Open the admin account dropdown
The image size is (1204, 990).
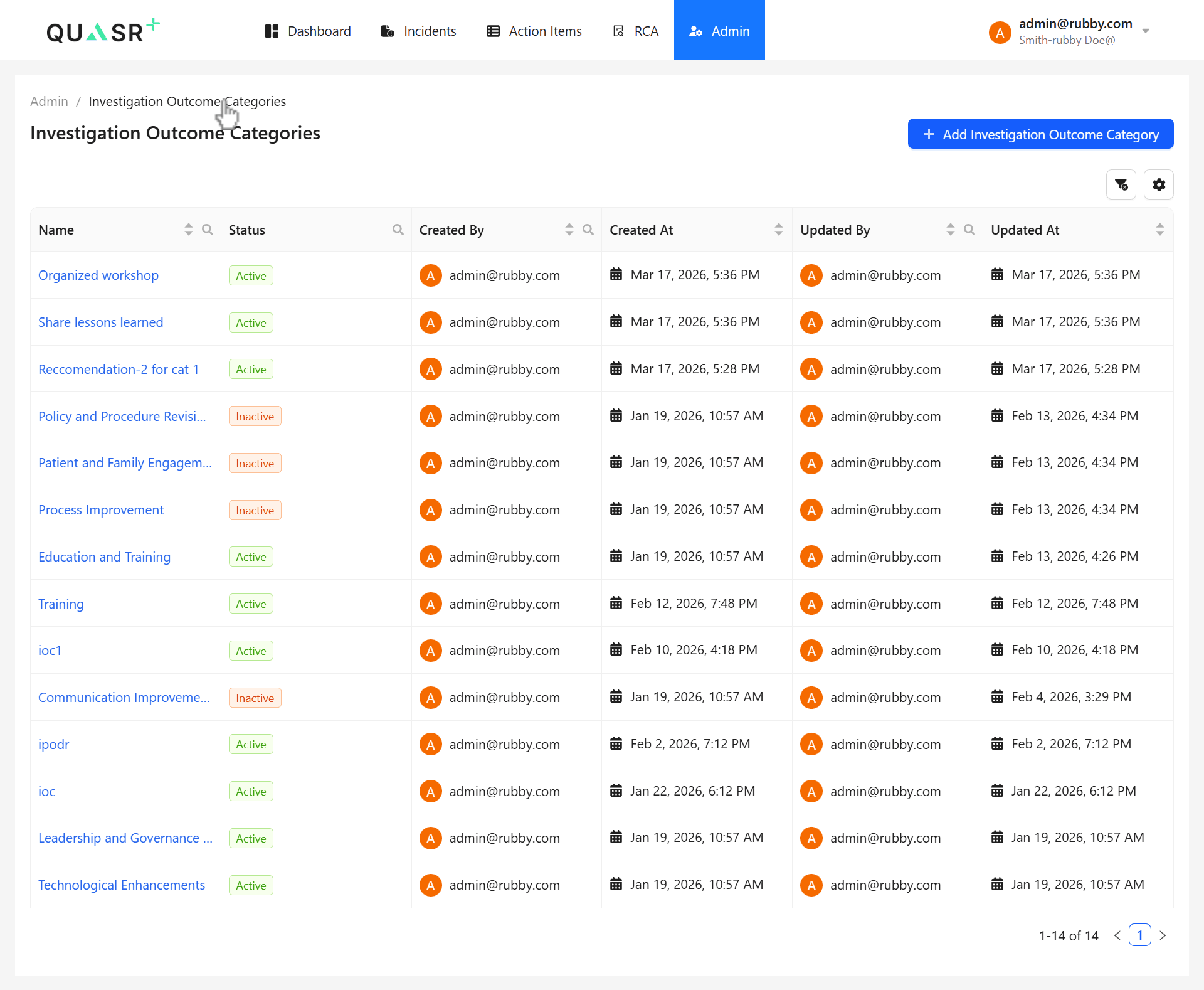pos(1147,30)
